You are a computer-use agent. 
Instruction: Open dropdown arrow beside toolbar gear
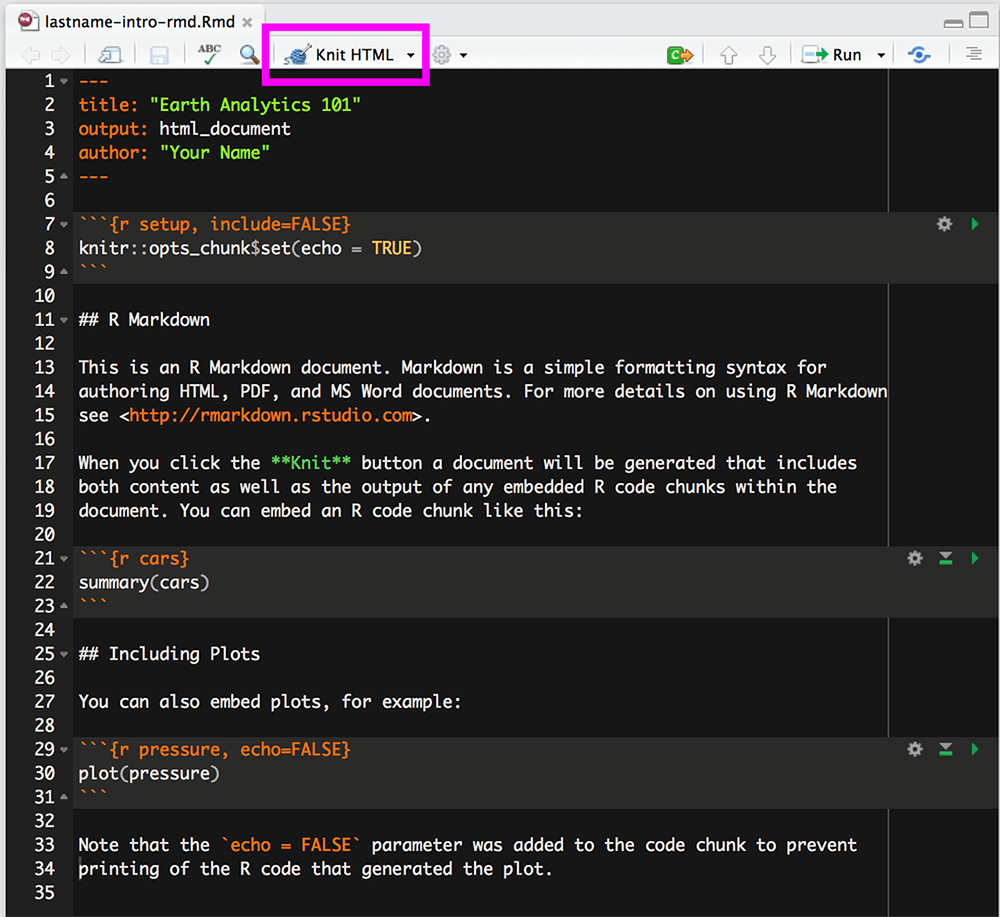(x=464, y=55)
